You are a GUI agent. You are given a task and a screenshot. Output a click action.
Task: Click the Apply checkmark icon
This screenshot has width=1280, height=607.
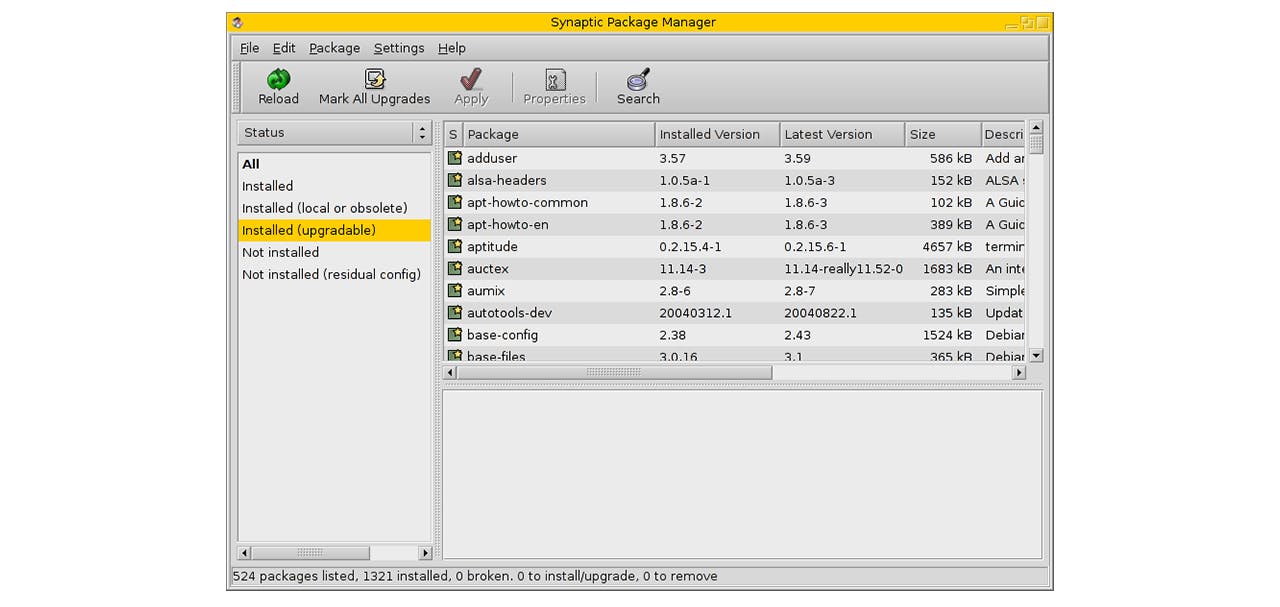tap(471, 80)
